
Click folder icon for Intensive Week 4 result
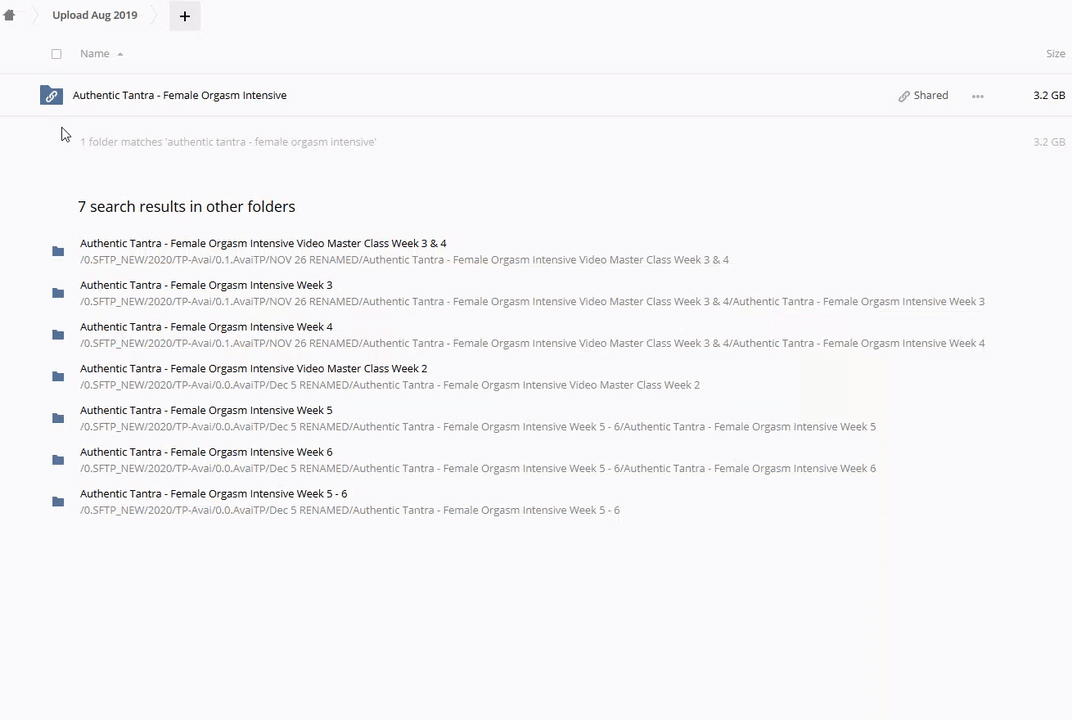58,335
